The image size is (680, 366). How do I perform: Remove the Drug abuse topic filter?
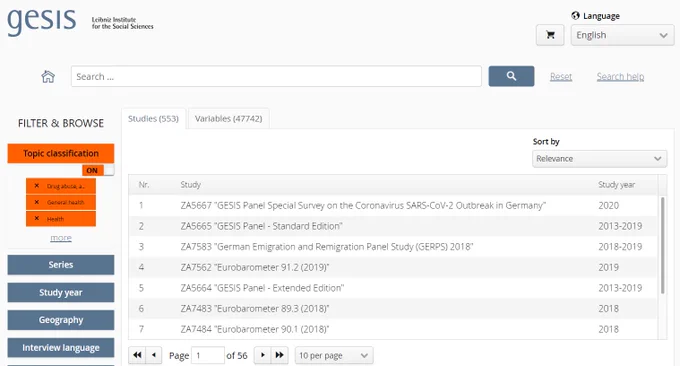[37, 186]
